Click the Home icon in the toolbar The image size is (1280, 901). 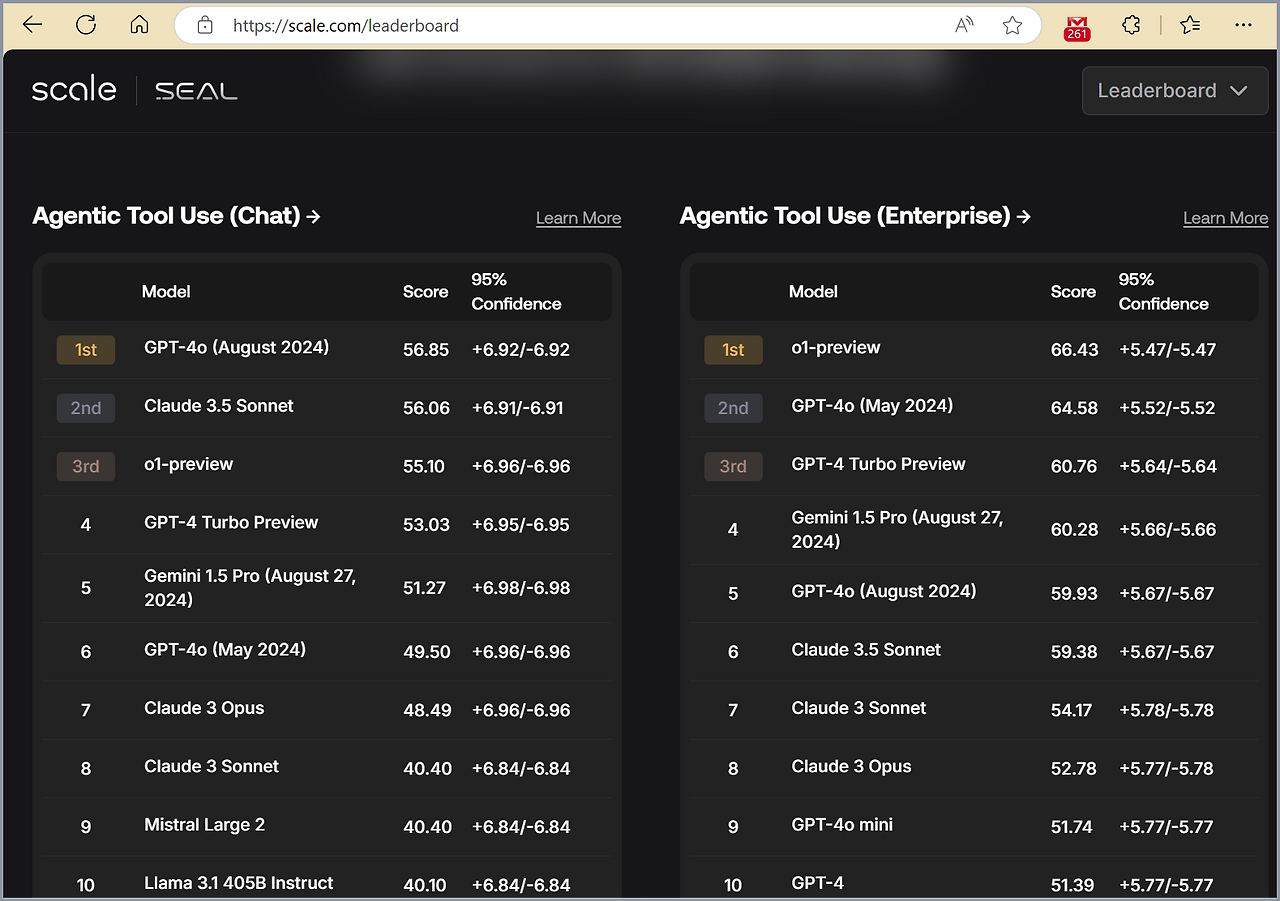[x=139, y=25]
